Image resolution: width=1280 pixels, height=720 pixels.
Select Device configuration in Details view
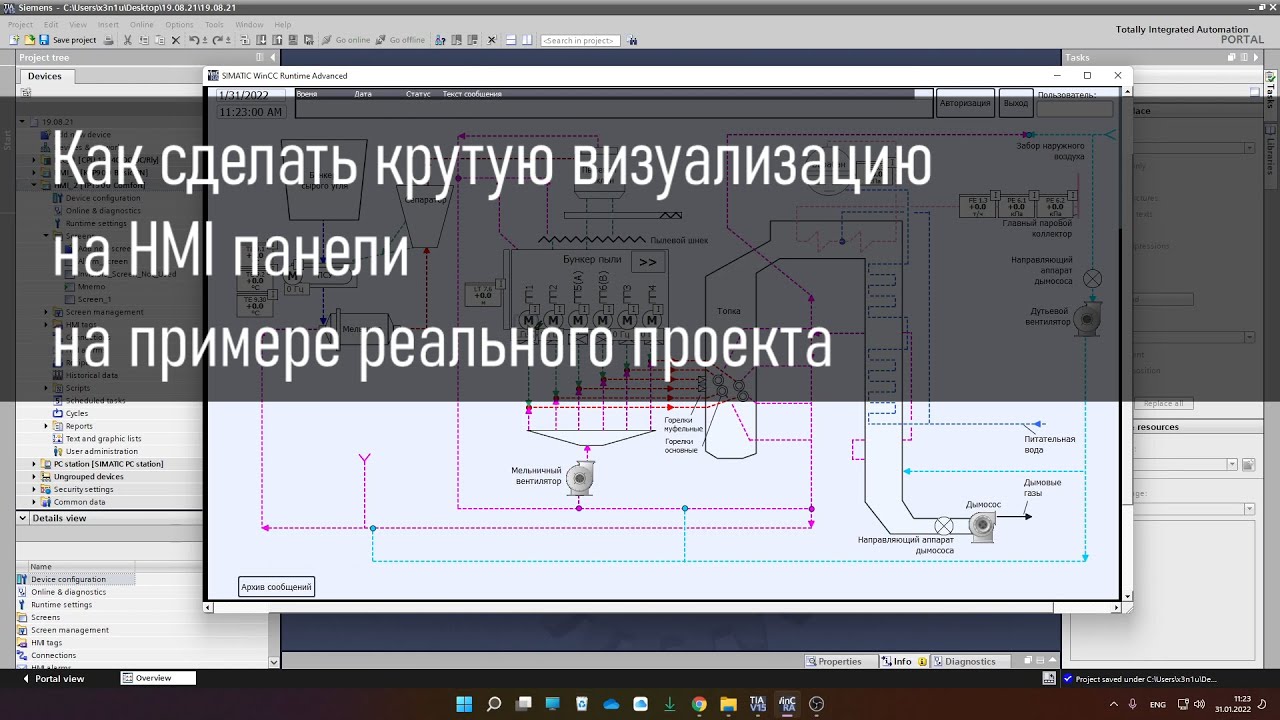coord(68,579)
